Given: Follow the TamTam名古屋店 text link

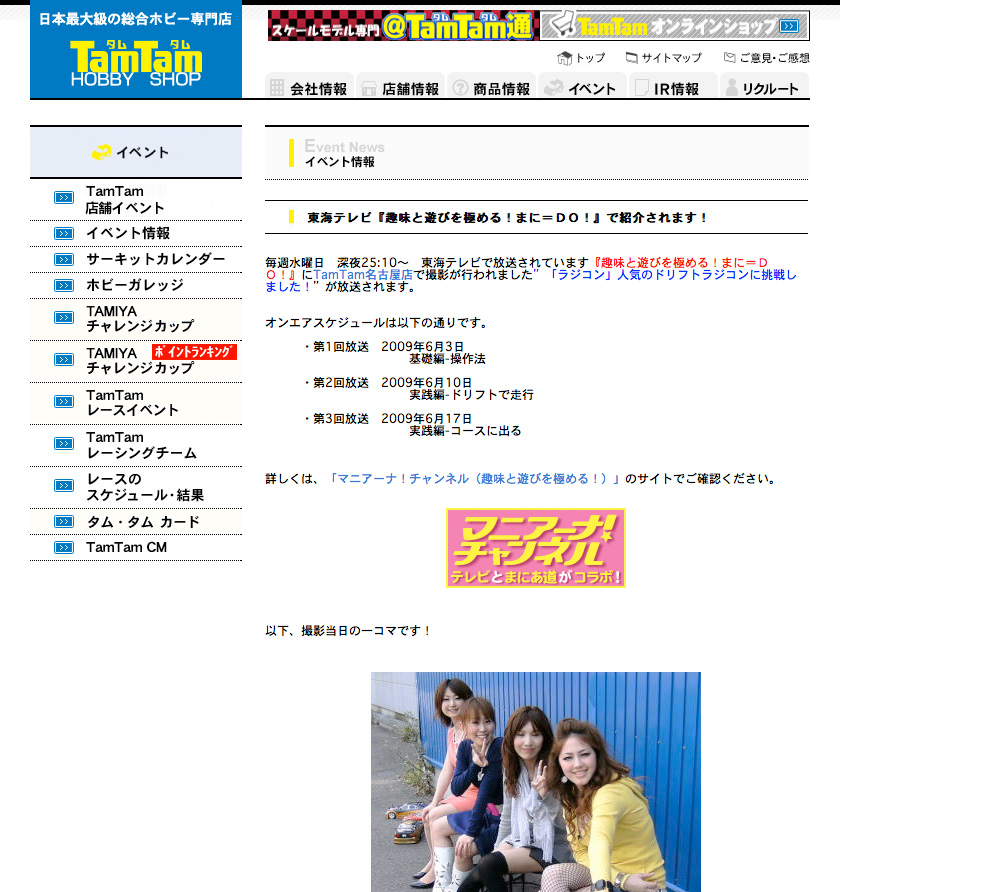Looking at the screenshot, I should [363, 274].
